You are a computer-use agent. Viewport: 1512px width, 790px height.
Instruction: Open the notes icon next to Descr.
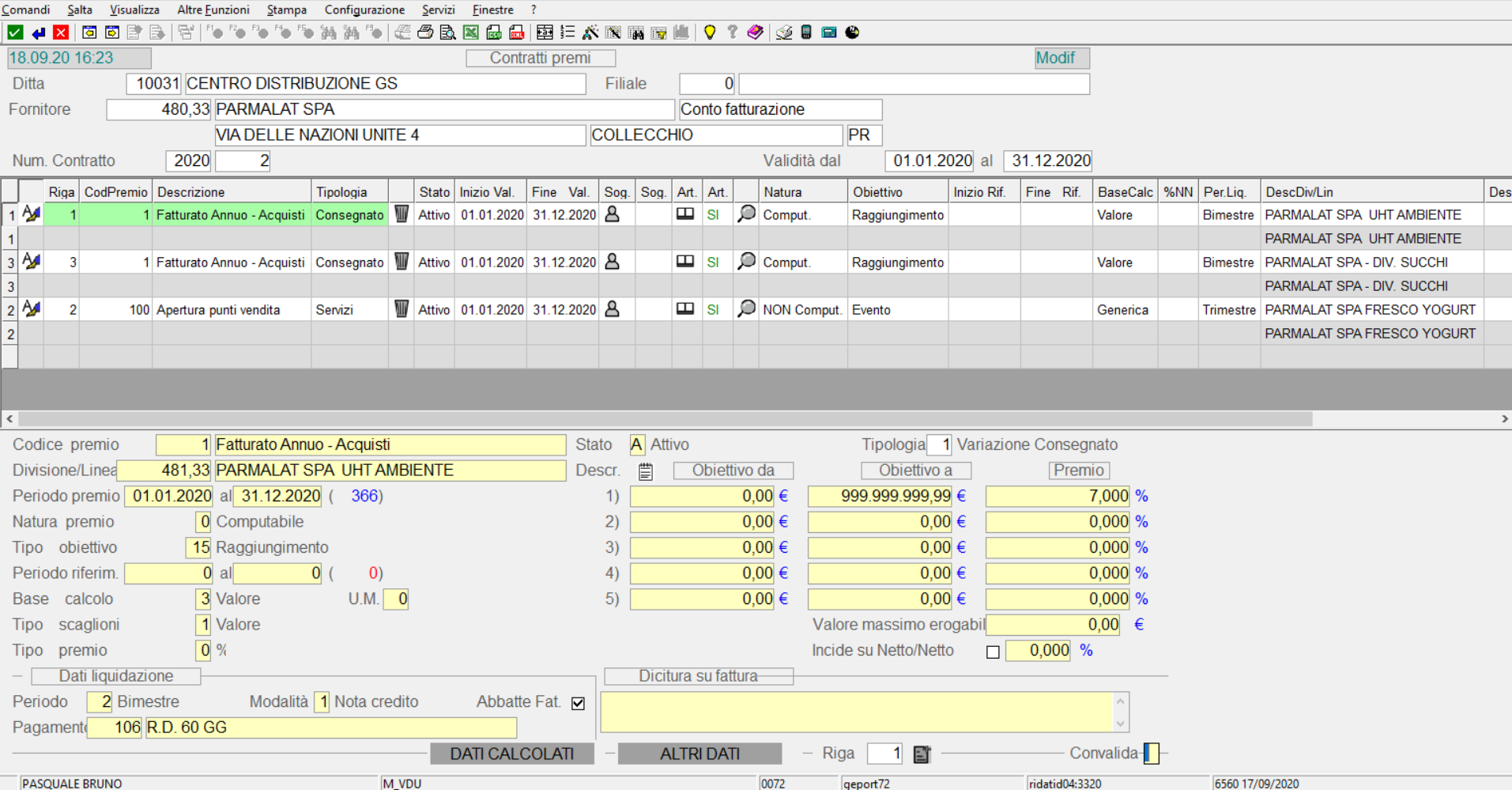tap(646, 471)
